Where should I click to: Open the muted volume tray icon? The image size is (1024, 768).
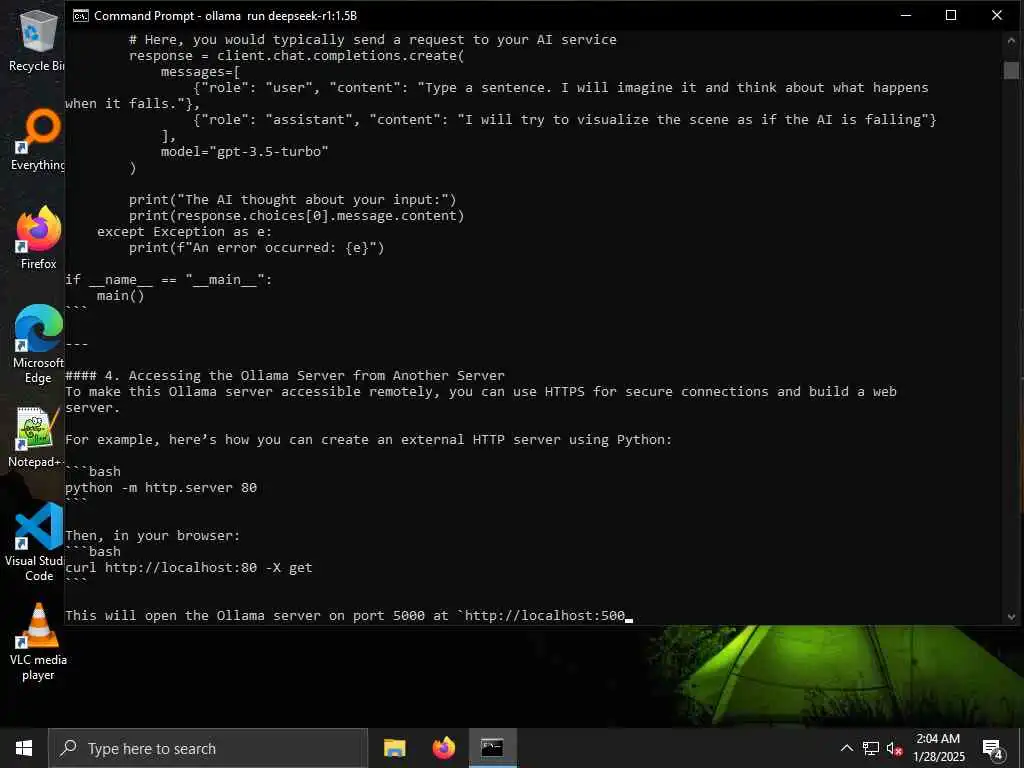pos(894,748)
